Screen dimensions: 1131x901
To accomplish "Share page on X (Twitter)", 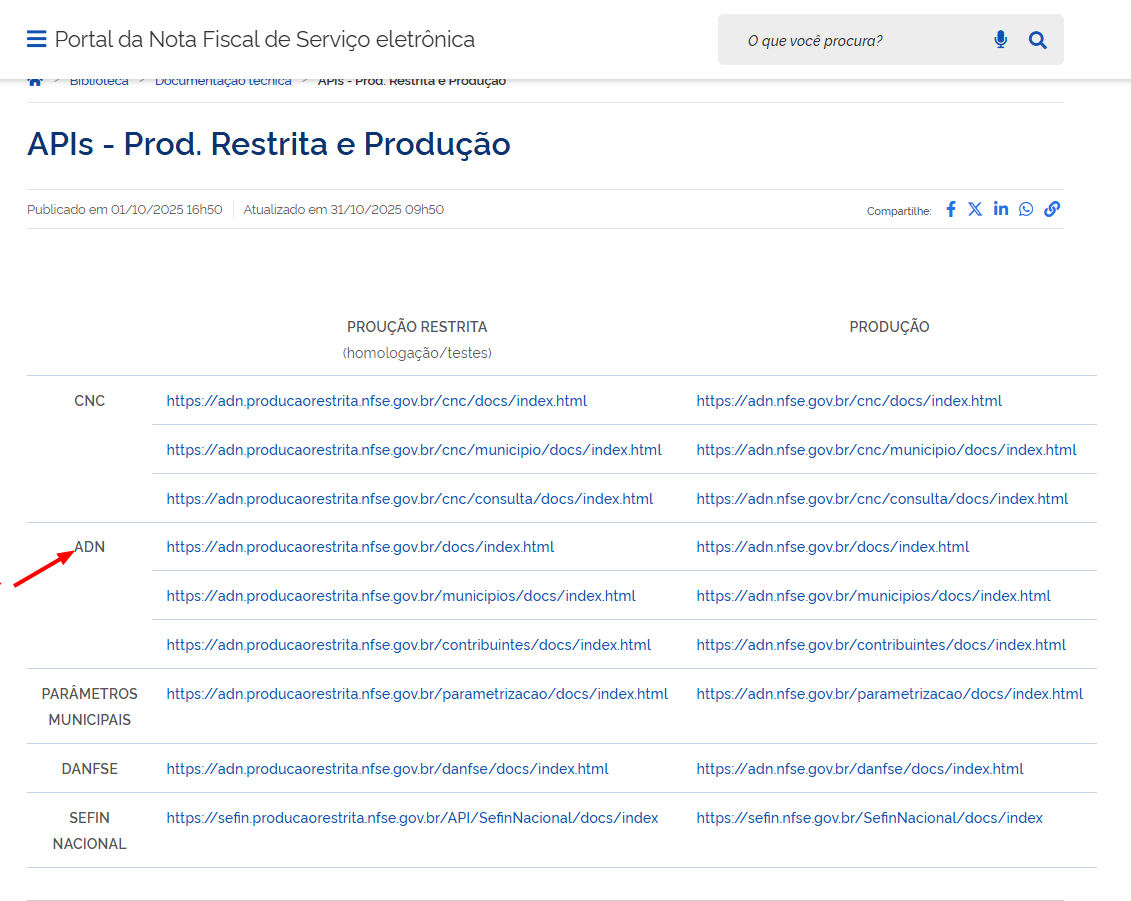I will pos(975,209).
